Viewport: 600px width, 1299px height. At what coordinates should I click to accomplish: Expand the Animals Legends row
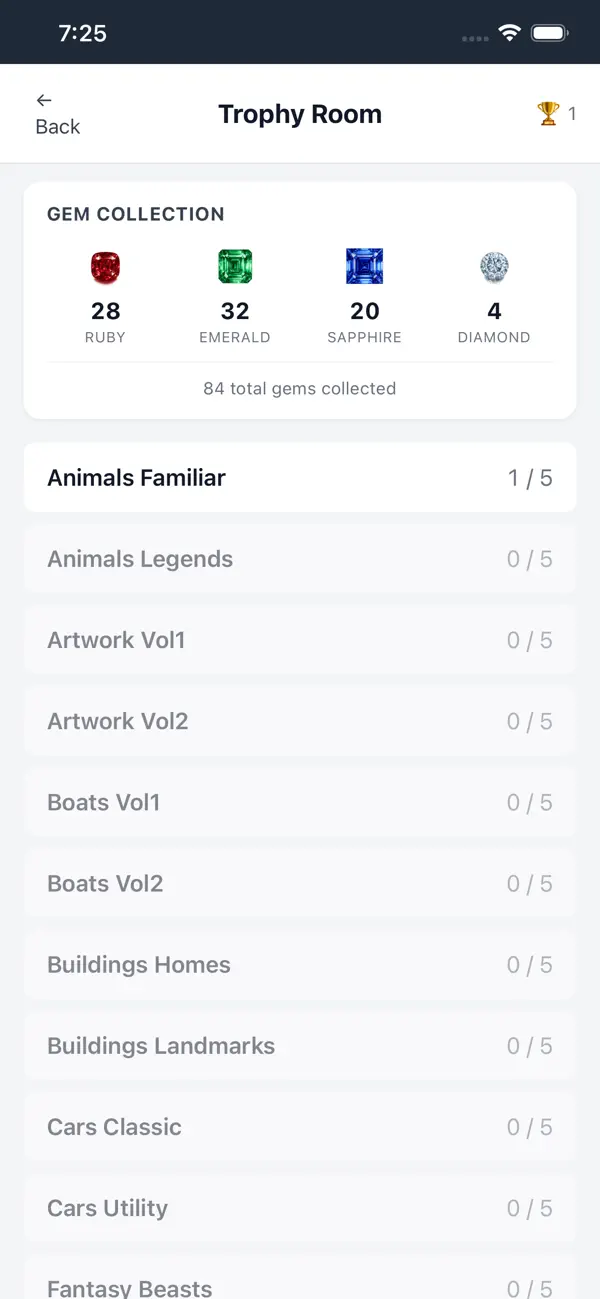point(300,559)
